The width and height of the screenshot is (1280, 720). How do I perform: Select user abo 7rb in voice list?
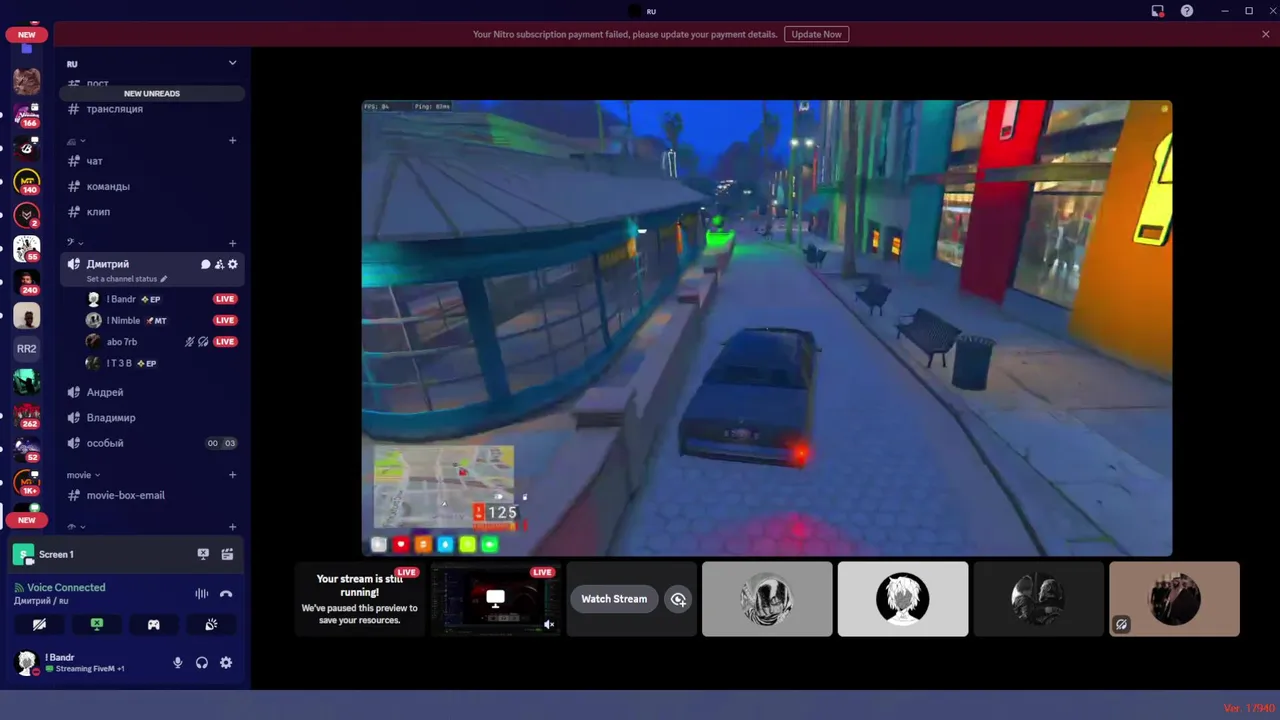click(x=122, y=342)
